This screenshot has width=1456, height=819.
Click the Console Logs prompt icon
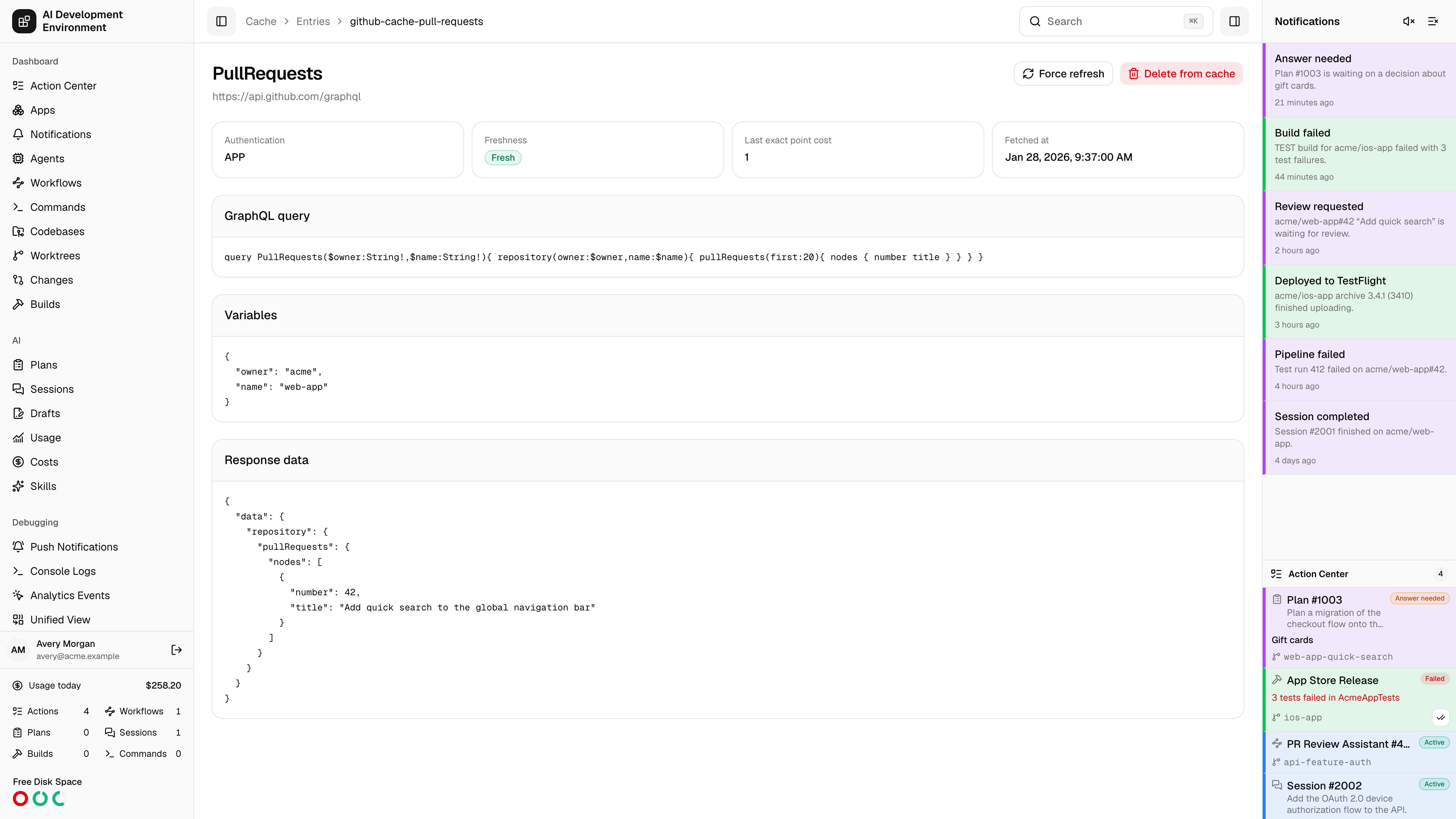click(18, 571)
